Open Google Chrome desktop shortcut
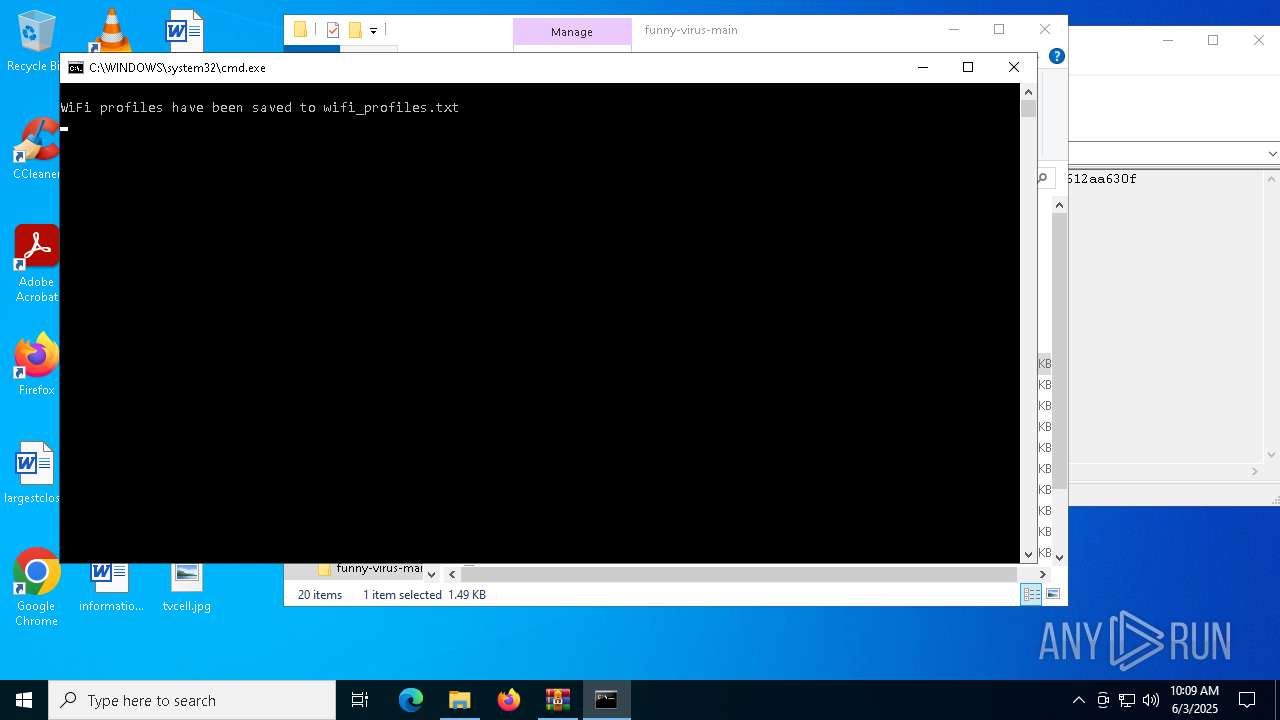 coord(36,588)
